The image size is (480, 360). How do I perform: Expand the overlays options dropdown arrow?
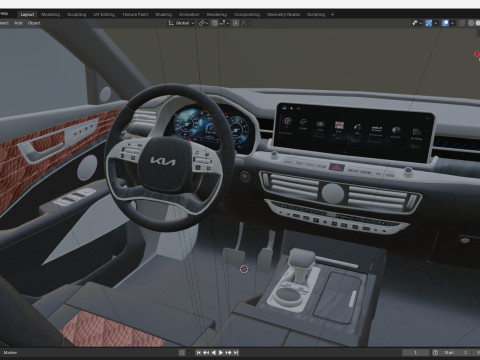[452, 23]
